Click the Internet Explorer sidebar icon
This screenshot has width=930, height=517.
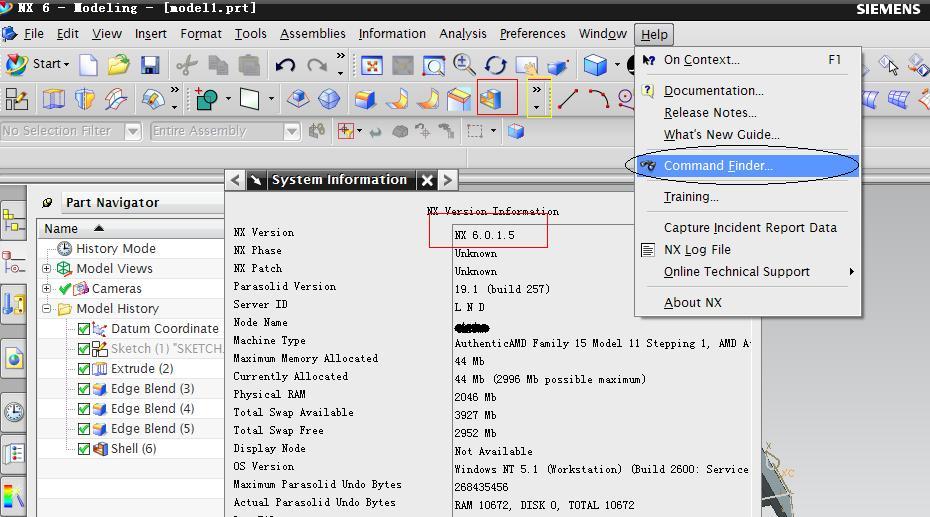pos(14,359)
